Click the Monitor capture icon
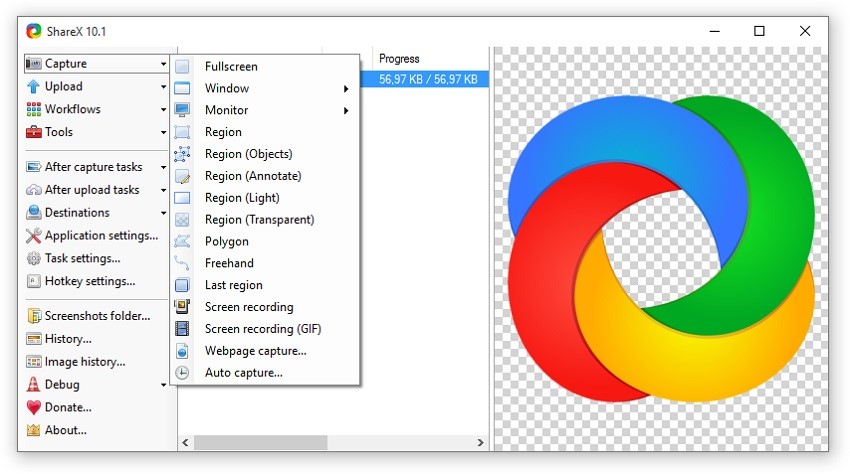The width and height of the screenshot is (850, 474). tap(182, 110)
